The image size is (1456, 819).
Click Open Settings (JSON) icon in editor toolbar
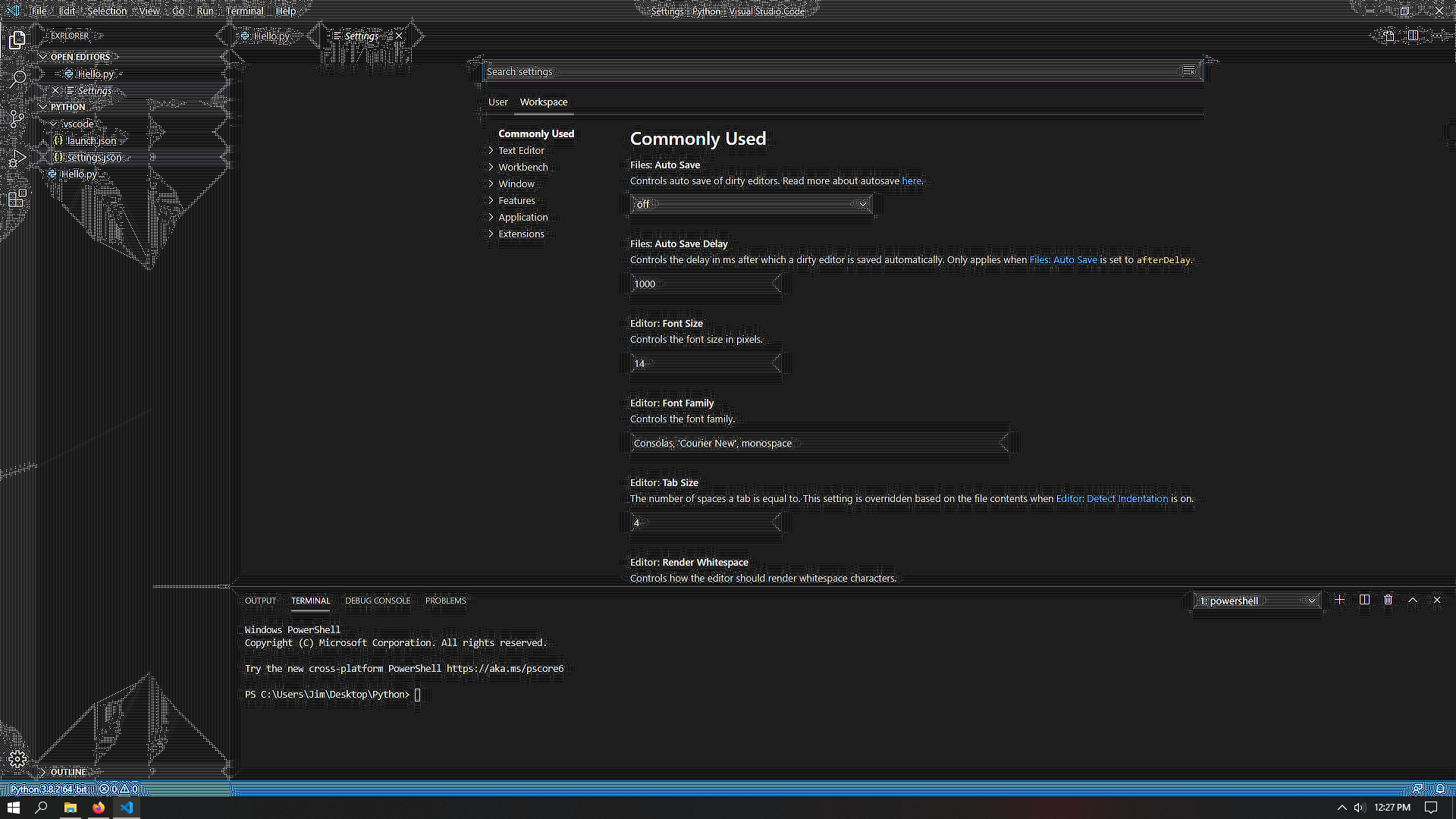pyautogui.click(x=1389, y=36)
